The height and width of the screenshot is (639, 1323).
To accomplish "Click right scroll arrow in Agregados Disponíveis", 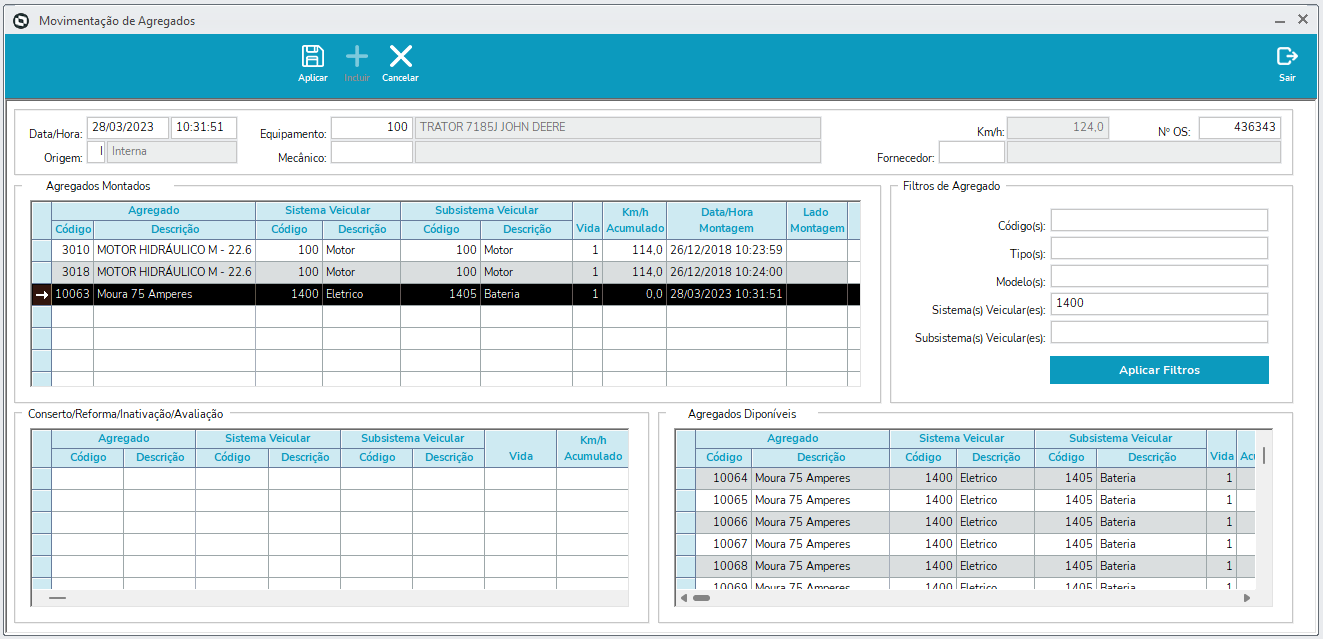I will [1247, 598].
